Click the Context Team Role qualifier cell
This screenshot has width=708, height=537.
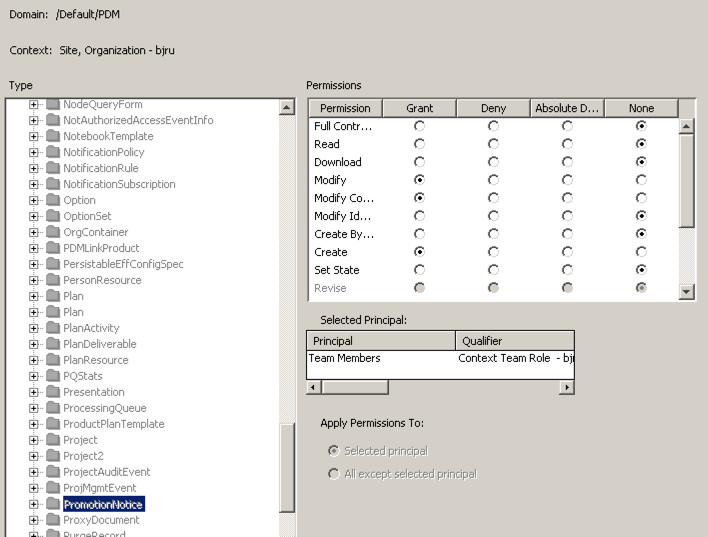[x=516, y=358]
